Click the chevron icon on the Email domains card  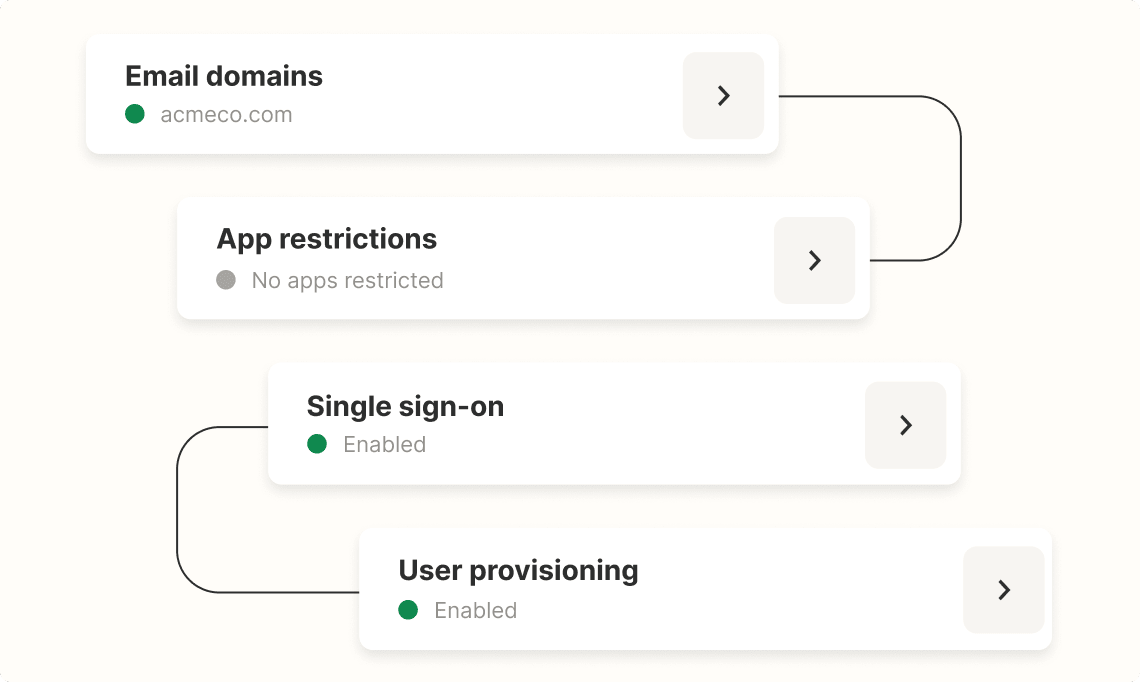click(723, 95)
